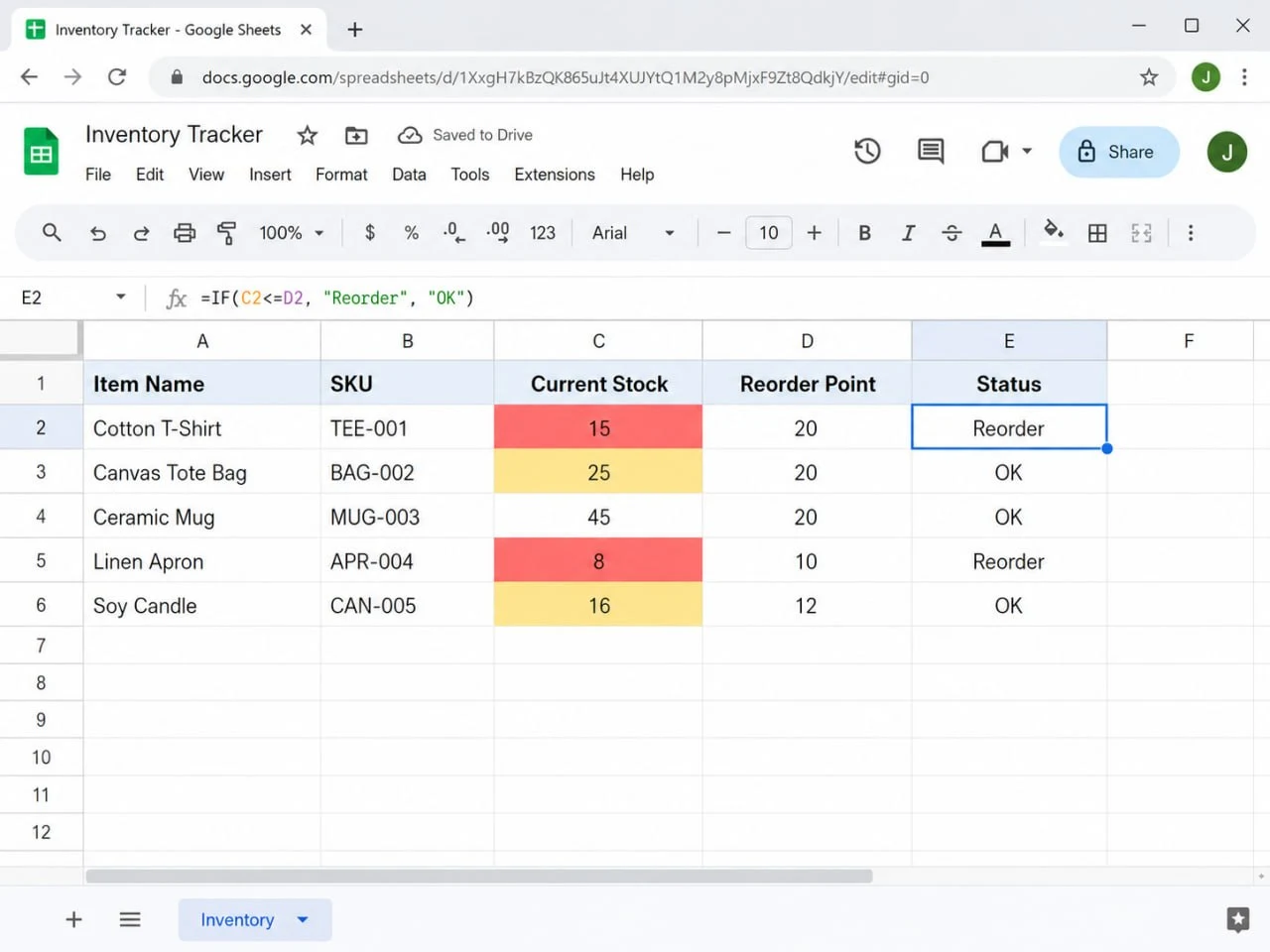Open the fill color bucket
The height and width of the screenshot is (952, 1270).
pos(1053,231)
